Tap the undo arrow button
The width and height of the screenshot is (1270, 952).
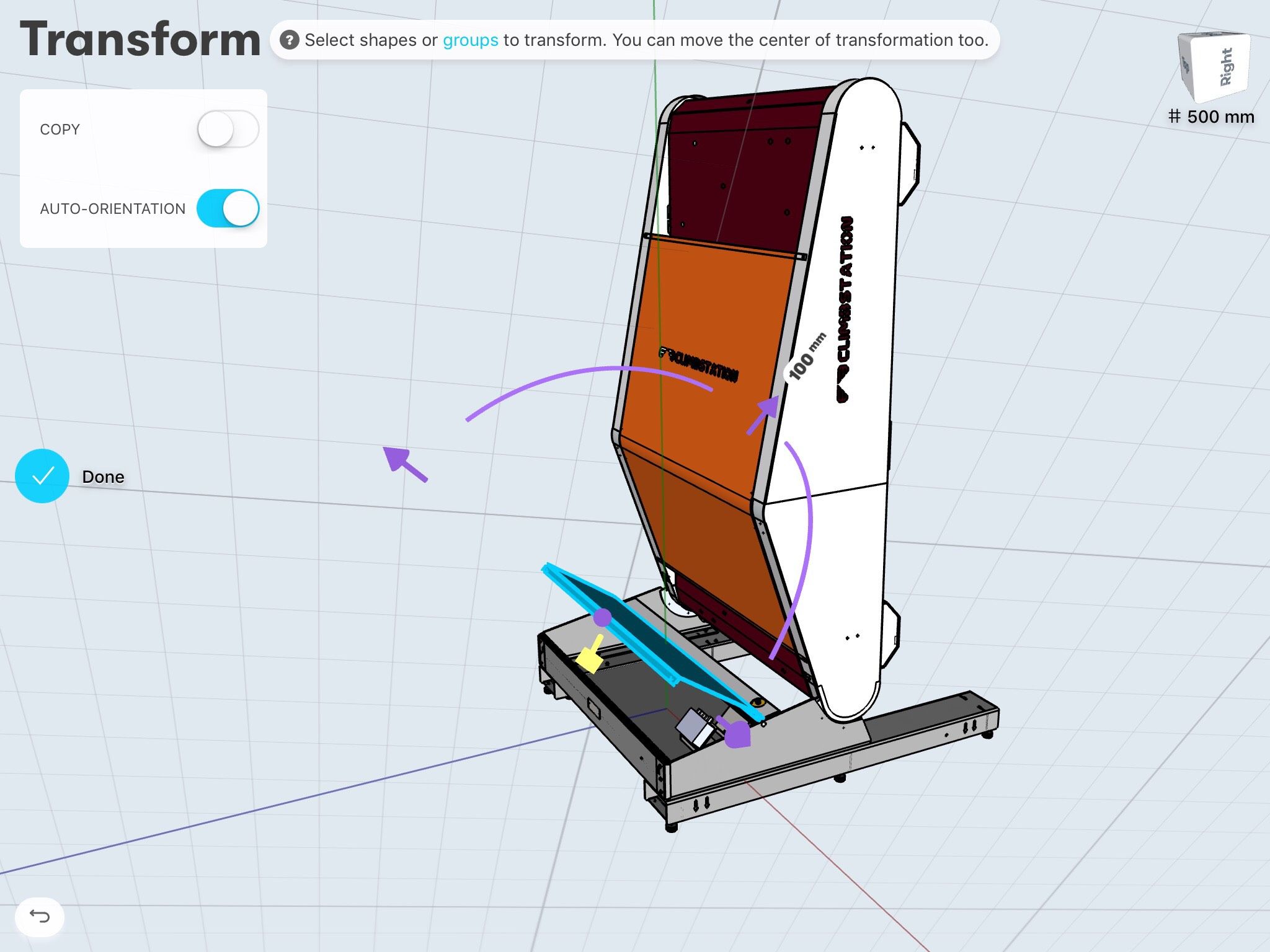[40, 916]
